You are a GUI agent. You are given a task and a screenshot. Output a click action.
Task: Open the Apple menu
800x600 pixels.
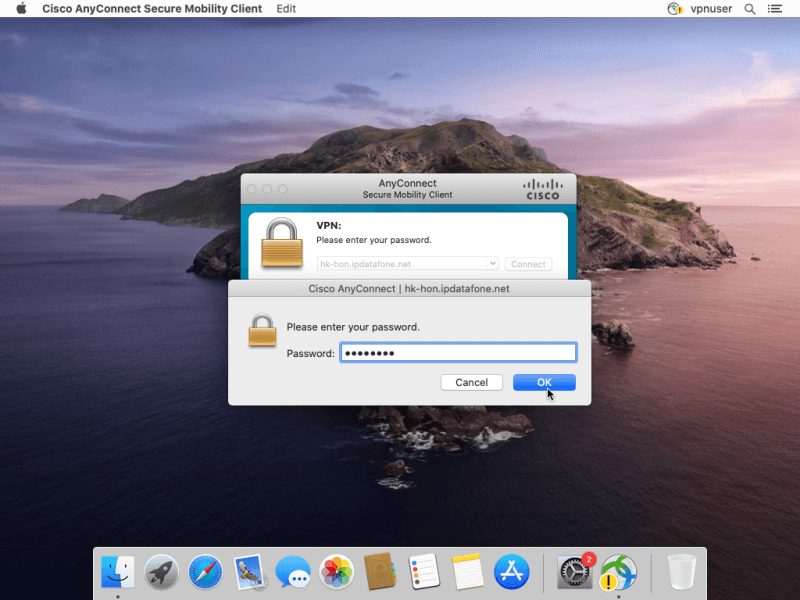pos(21,9)
